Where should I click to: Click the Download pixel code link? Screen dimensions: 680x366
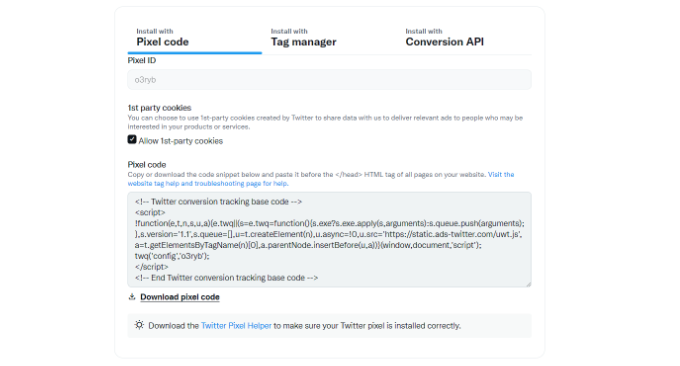coord(180,297)
